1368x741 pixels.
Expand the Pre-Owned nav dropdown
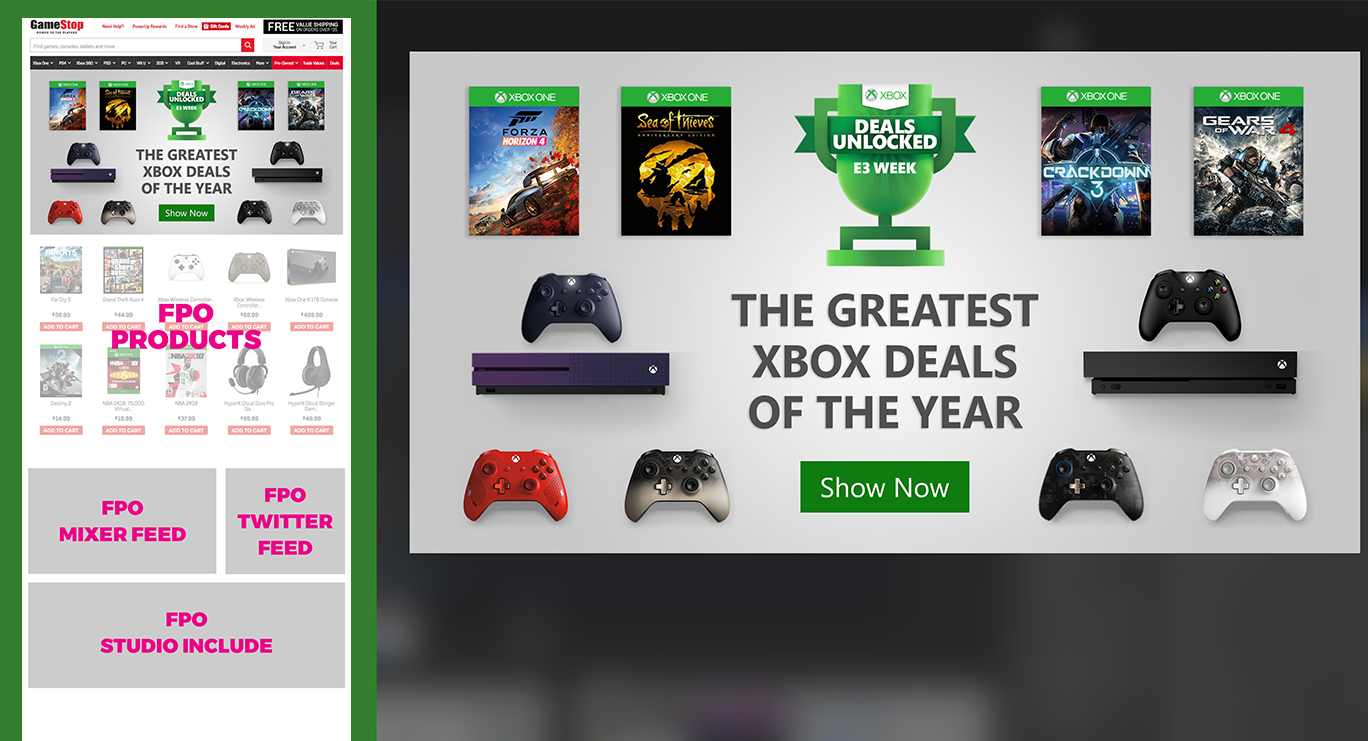pyautogui.click(x=286, y=63)
